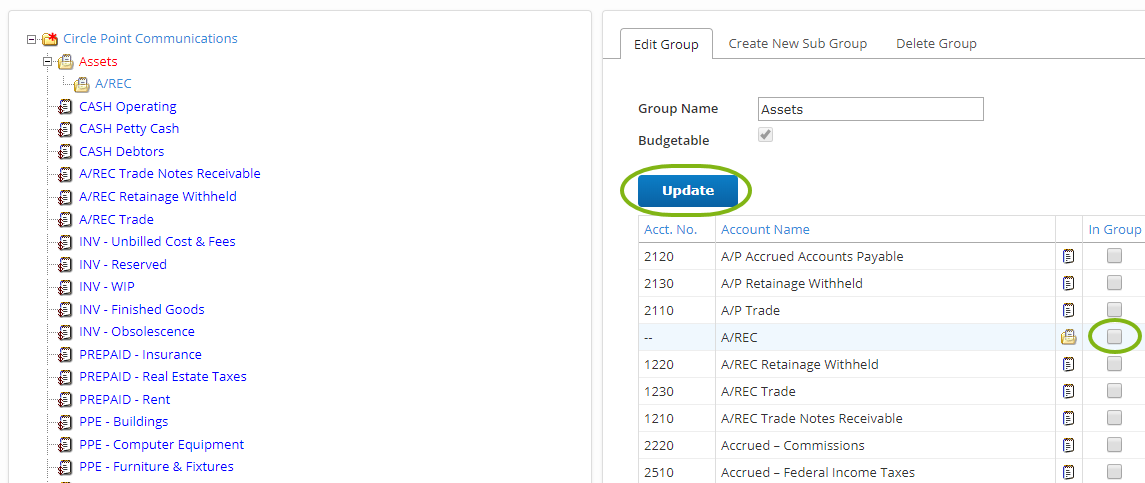
Task: Click account icon in Accrued – Federal Income Taxes row
Action: click(x=1068, y=472)
